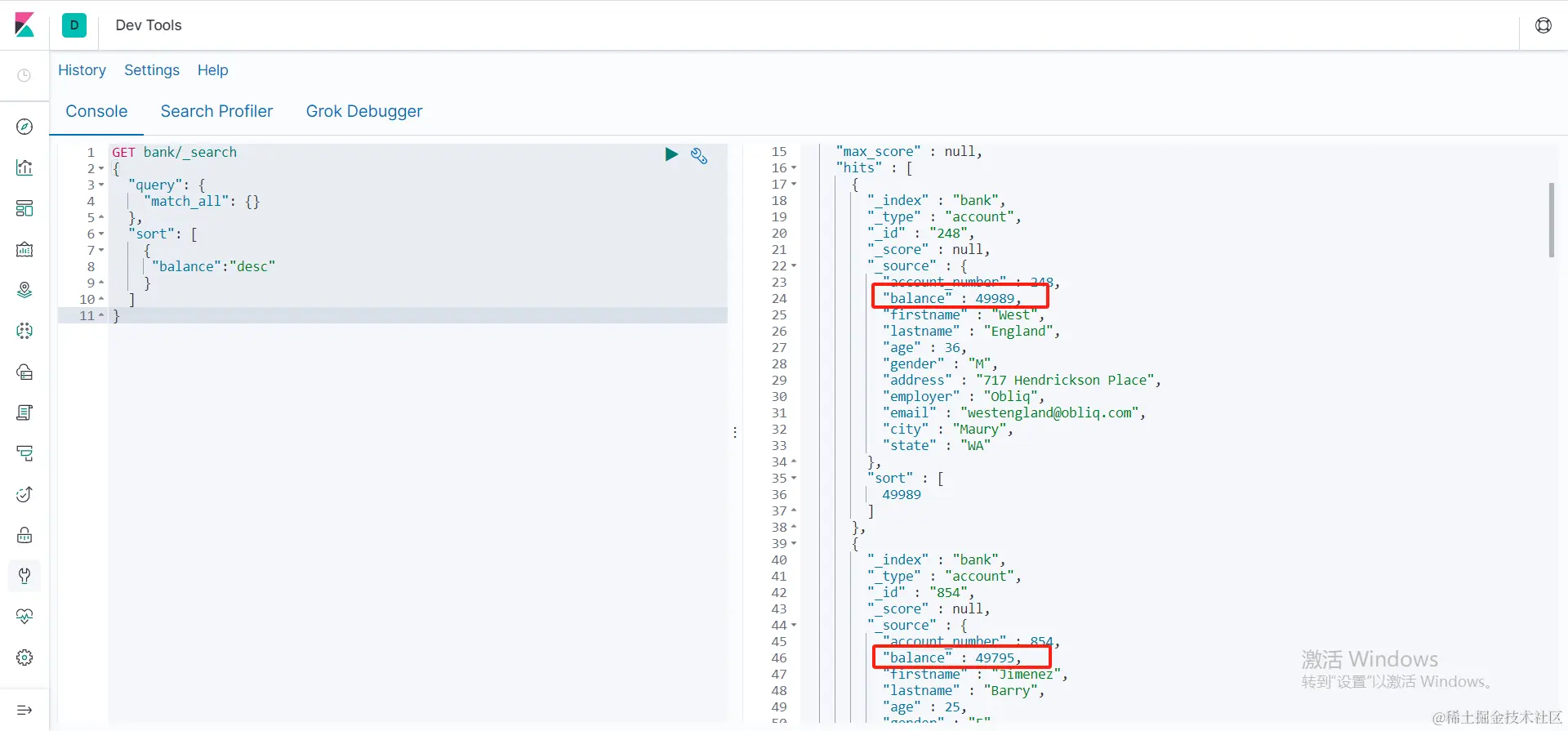Open recently viewed clock icon
1568x731 pixels.
coord(24,76)
